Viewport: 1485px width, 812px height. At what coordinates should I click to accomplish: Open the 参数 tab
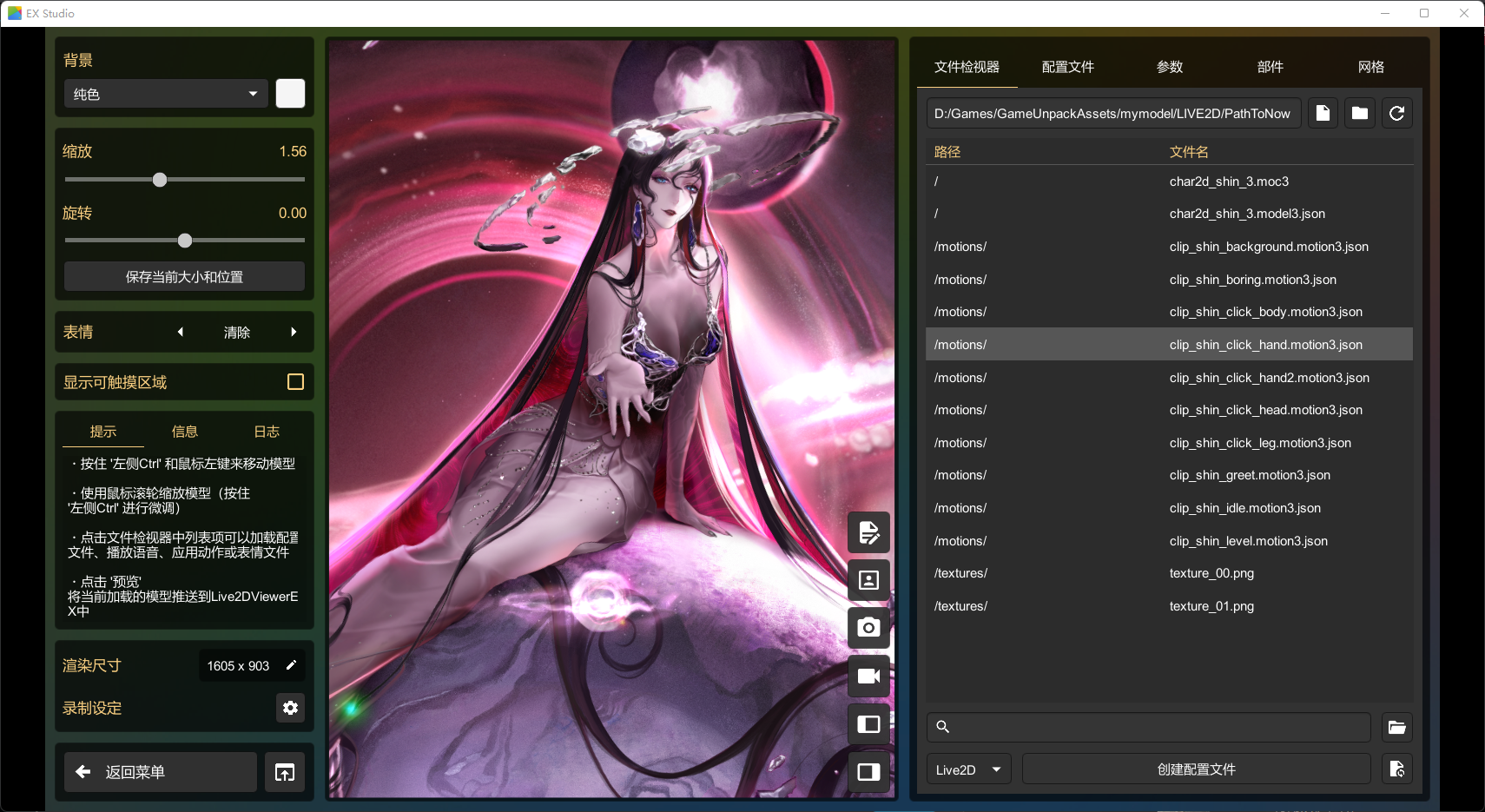(1170, 67)
